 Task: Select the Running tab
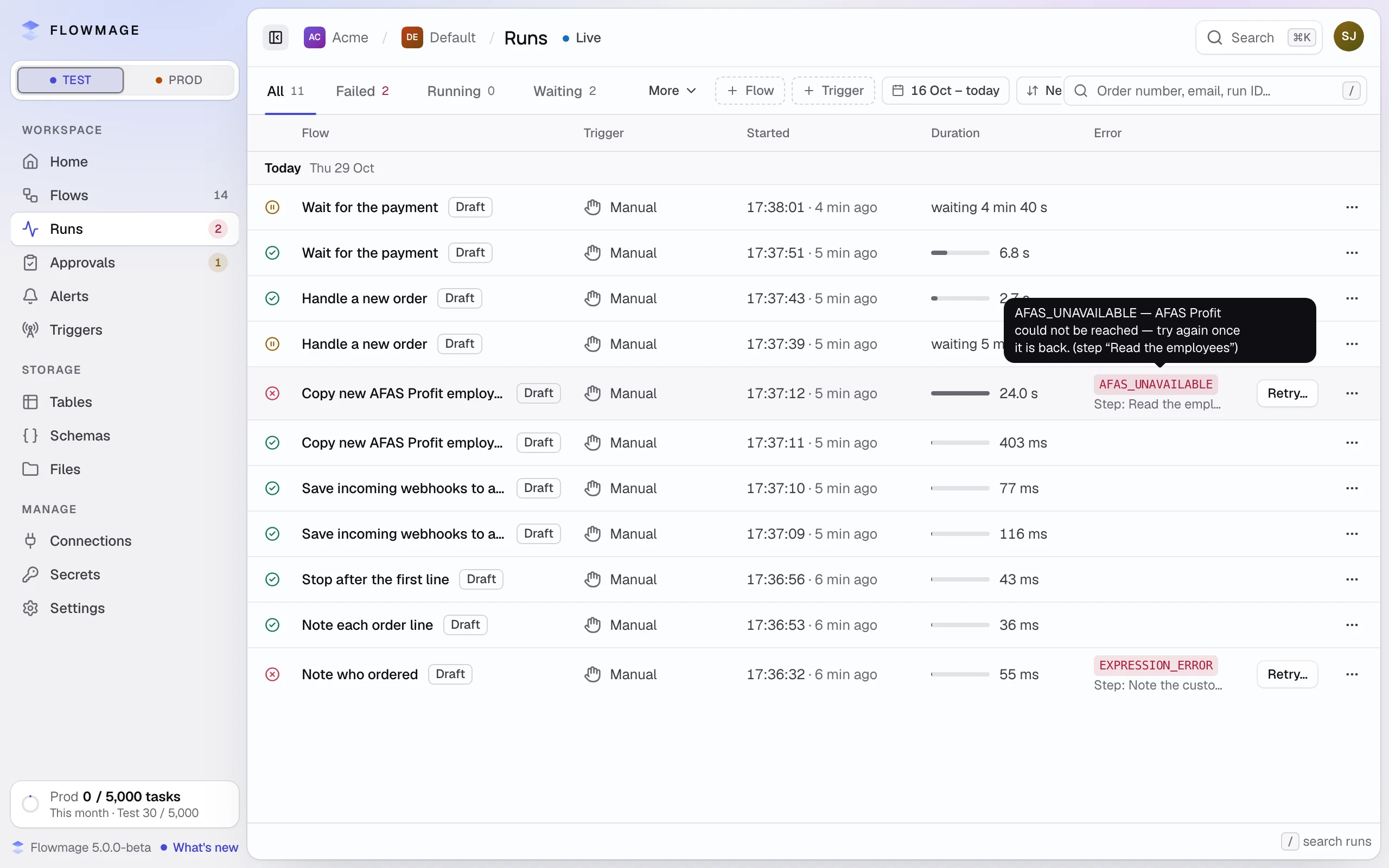point(461,91)
